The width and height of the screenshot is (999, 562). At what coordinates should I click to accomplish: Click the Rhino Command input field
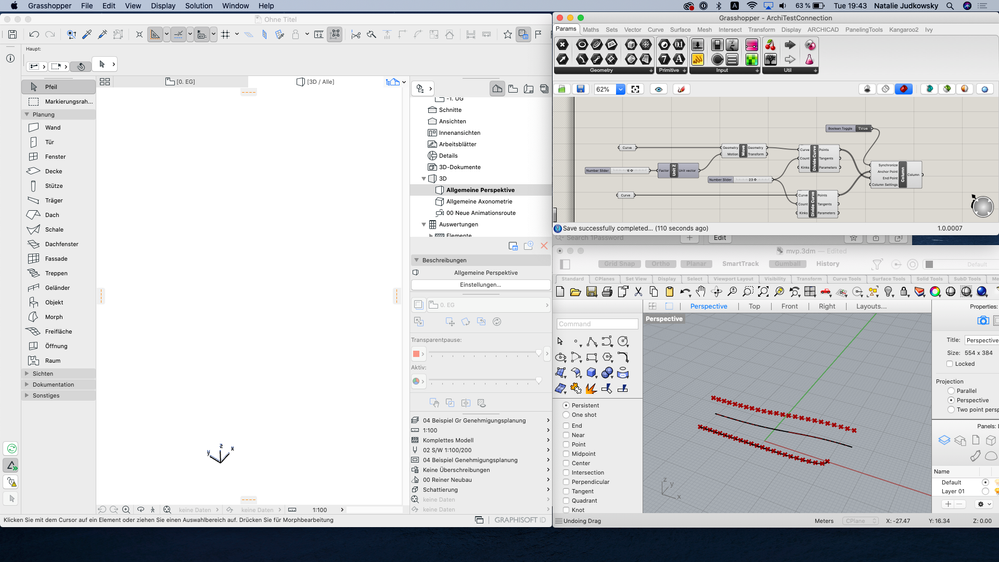pyautogui.click(x=597, y=324)
